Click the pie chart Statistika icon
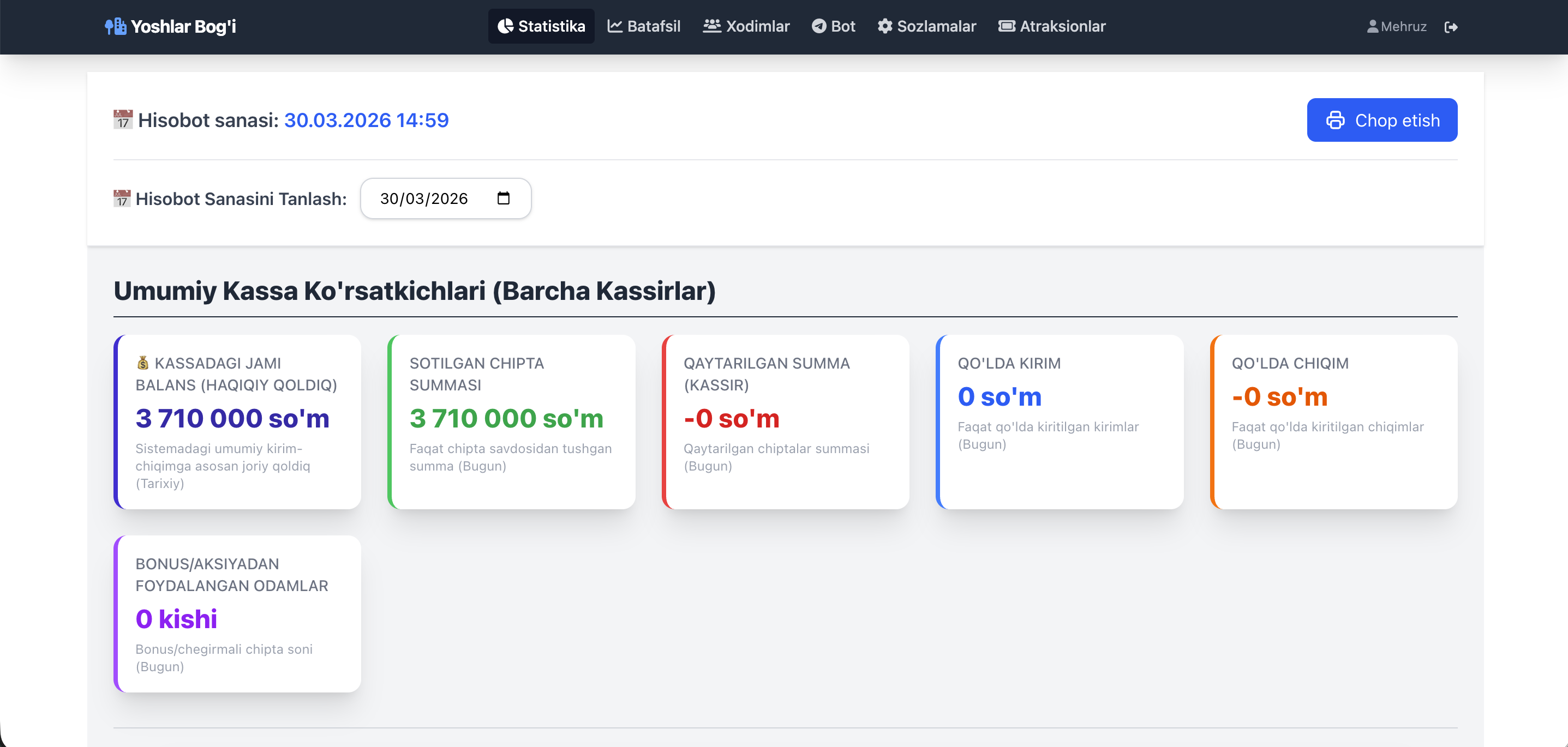 [x=505, y=26]
